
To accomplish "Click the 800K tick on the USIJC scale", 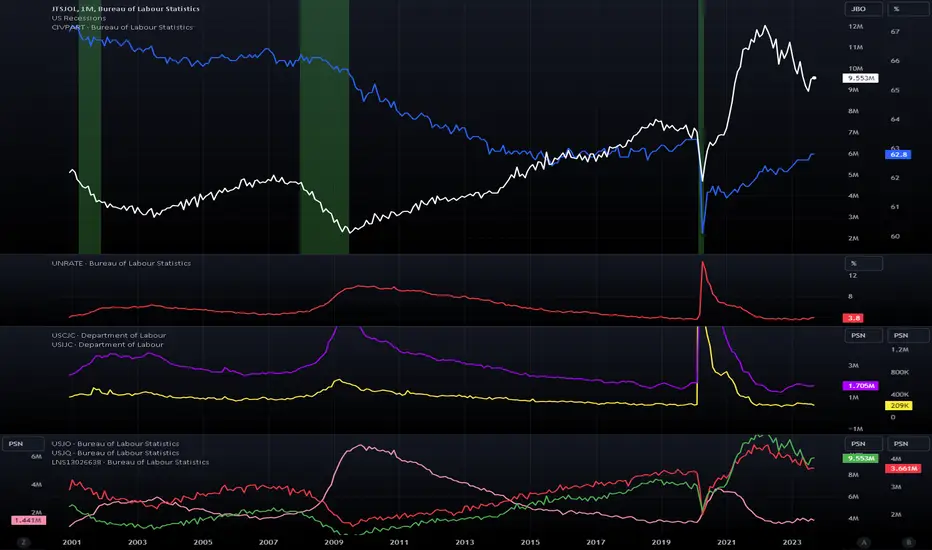I will pos(900,372).
